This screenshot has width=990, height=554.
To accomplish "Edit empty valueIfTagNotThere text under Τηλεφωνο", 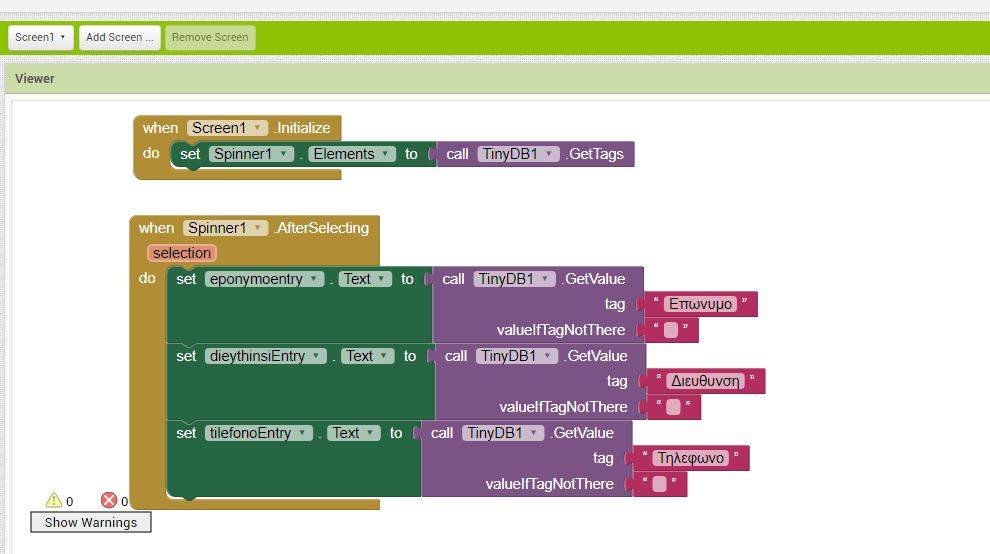I will 660,484.
